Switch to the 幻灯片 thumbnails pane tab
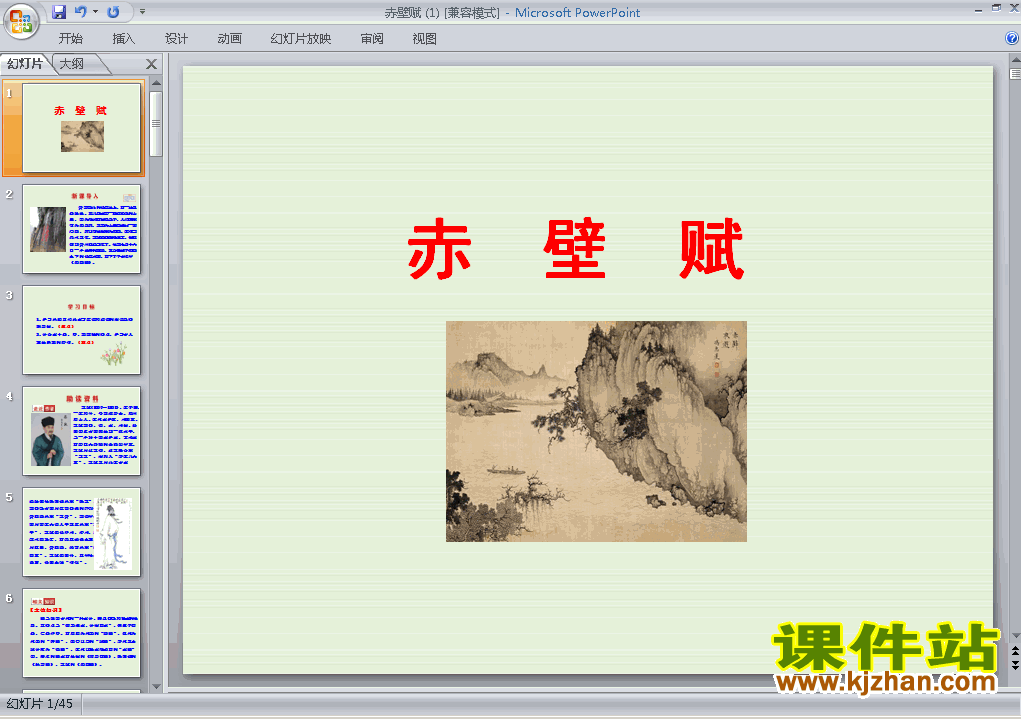The height and width of the screenshot is (719, 1021). point(25,64)
